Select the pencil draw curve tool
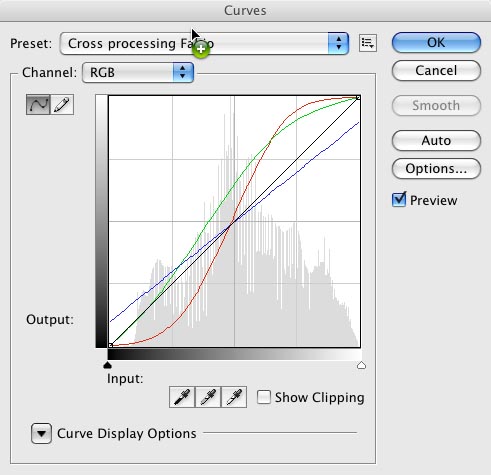 pos(62,105)
